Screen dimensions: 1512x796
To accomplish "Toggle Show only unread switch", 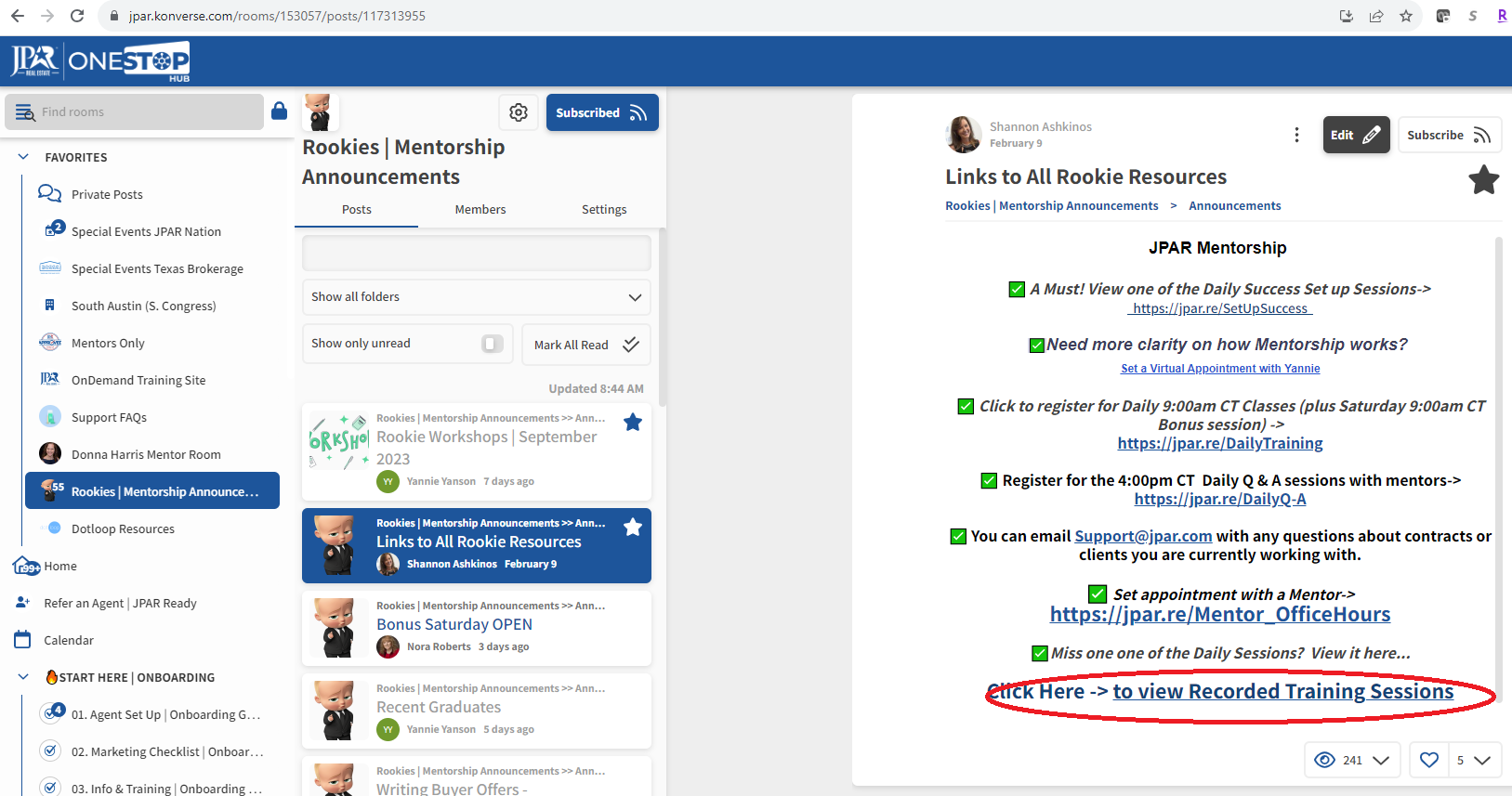I will click(493, 344).
